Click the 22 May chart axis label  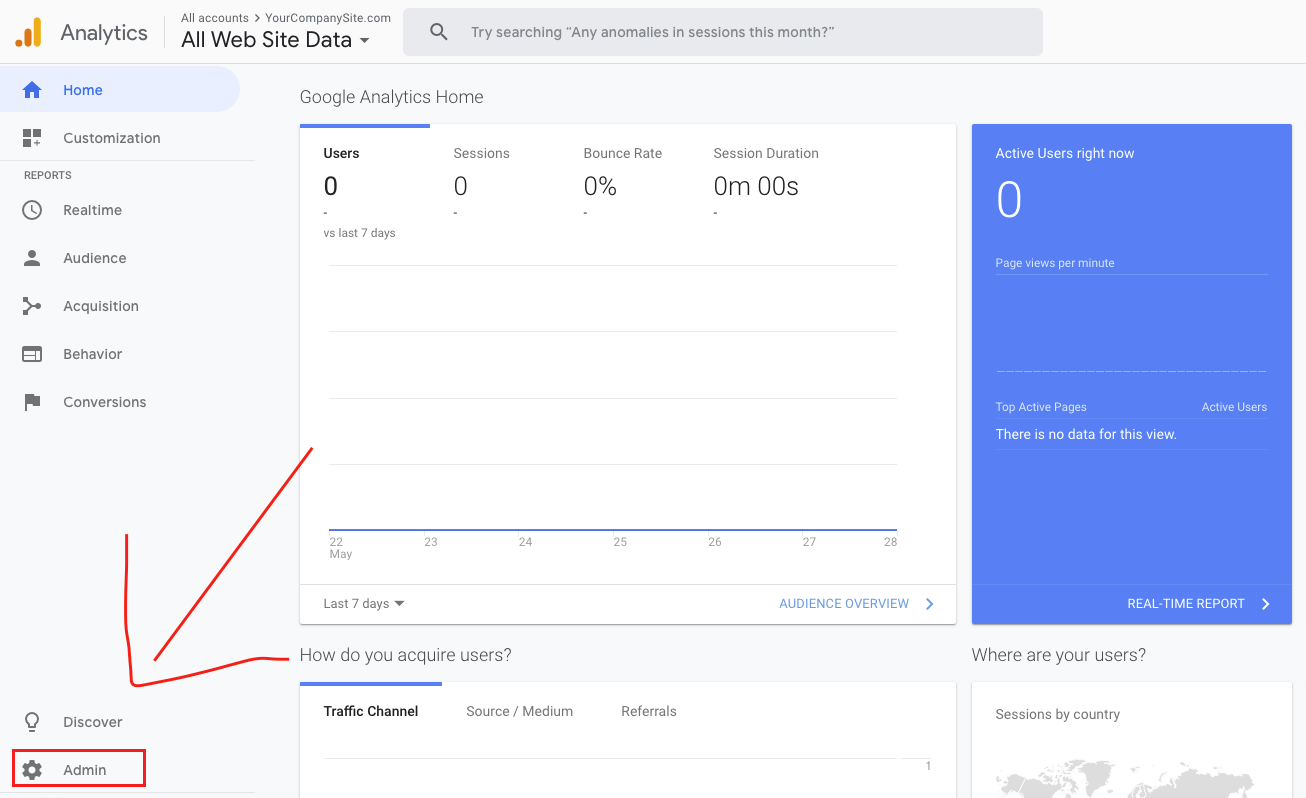coord(340,547)
